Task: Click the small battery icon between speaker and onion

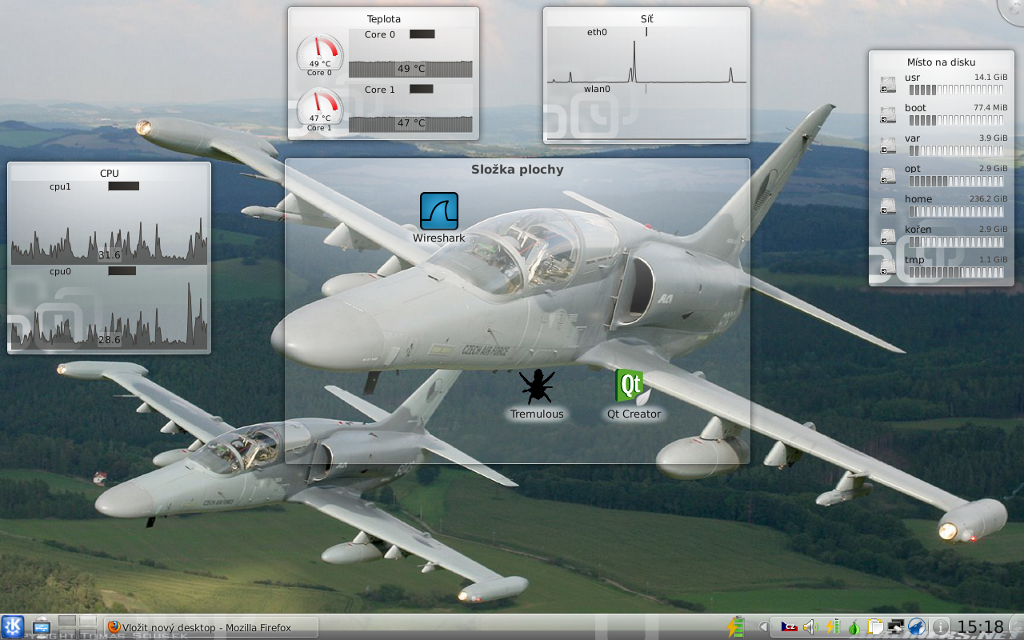Action: (x=833, y=628)
